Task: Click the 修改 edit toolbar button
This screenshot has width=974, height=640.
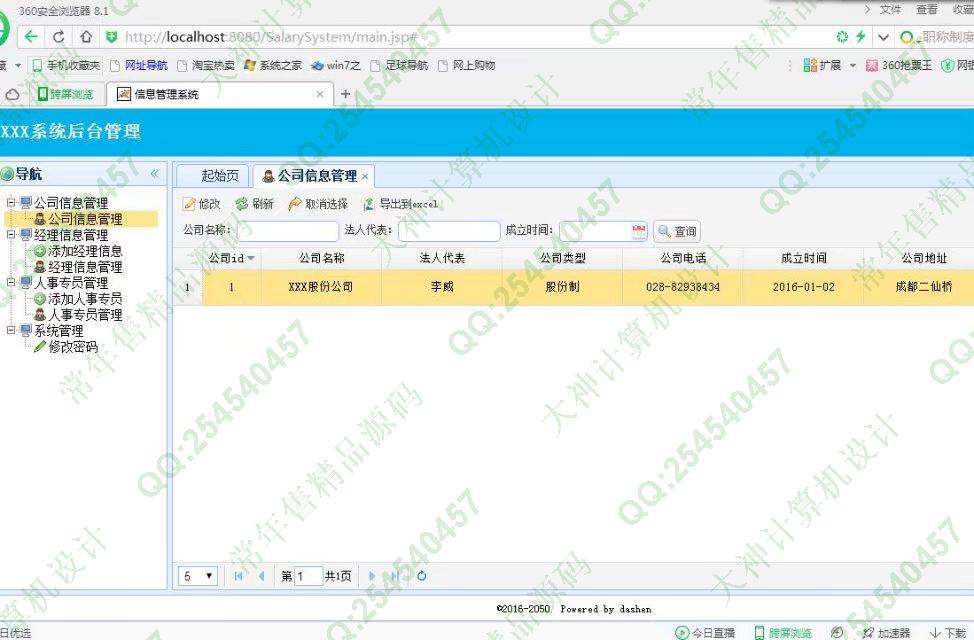Action: pos(202,204)
